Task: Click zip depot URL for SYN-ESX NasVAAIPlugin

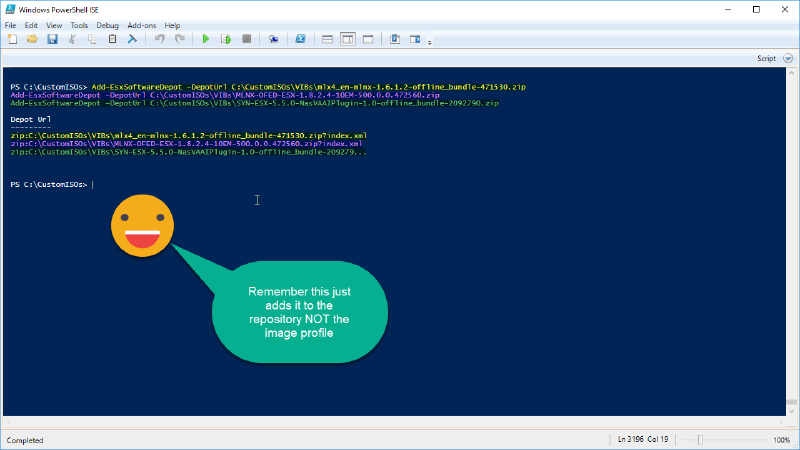Action: 188,152
